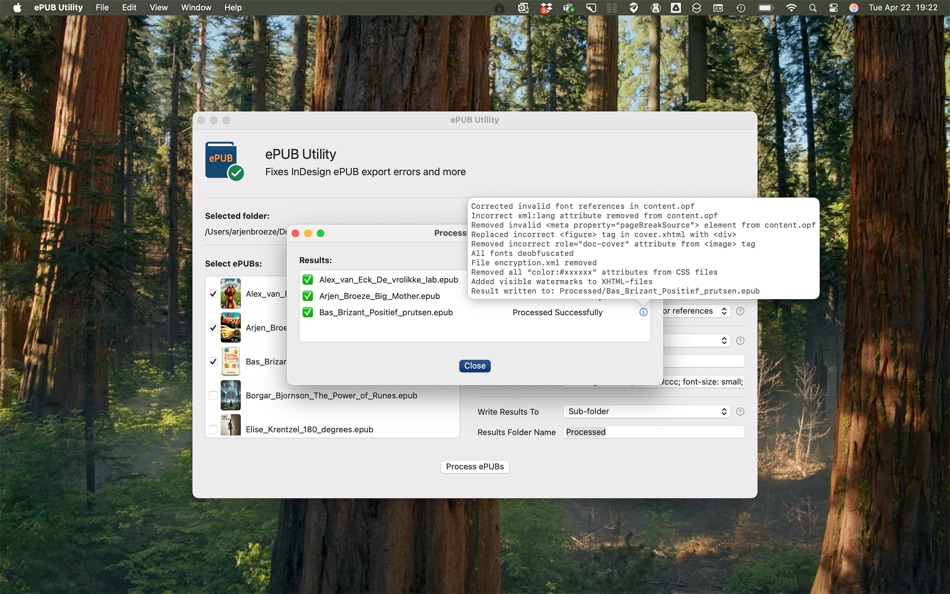This screenshot has width=950, height=594.
Task: Click the Outlook icon in the menu bar
Action: coord(523,8)
